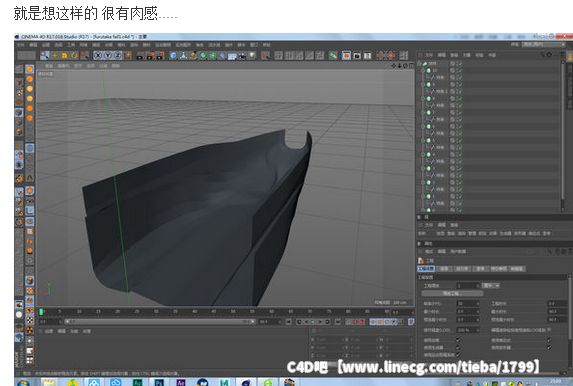The image size is (573, 386).
Task: Switch to the 动力学 tab
Action: point(462,269)
